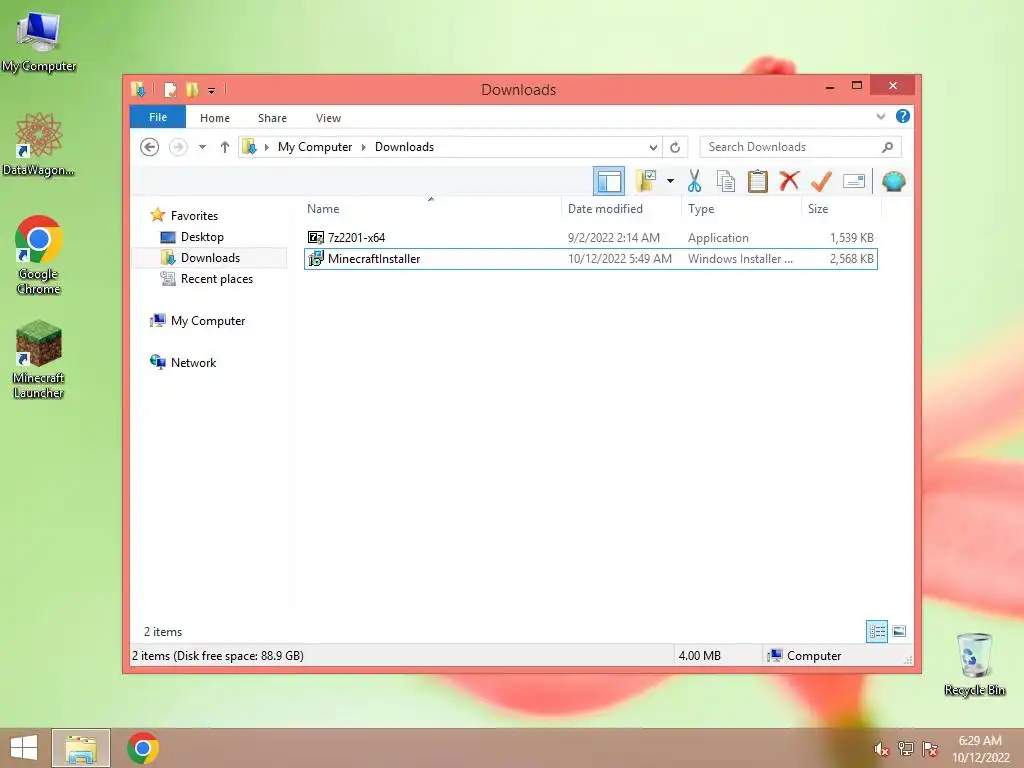The height and width of the screenshot is (768, 1024).
Task: Click the blue shell globe icon
Action: pyautogui.click(x=893, y=181)
